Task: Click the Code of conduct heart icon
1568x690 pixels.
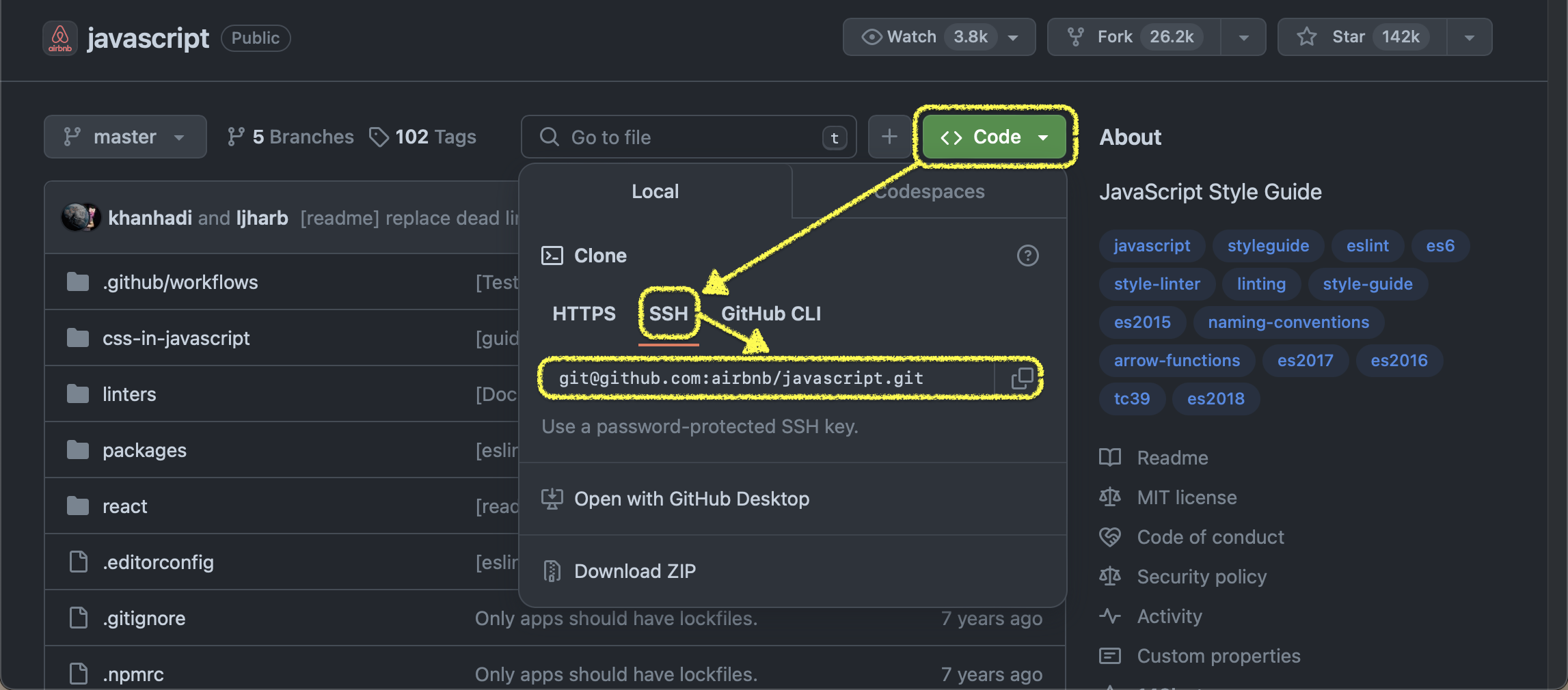Action: (x=1110, y=536)
